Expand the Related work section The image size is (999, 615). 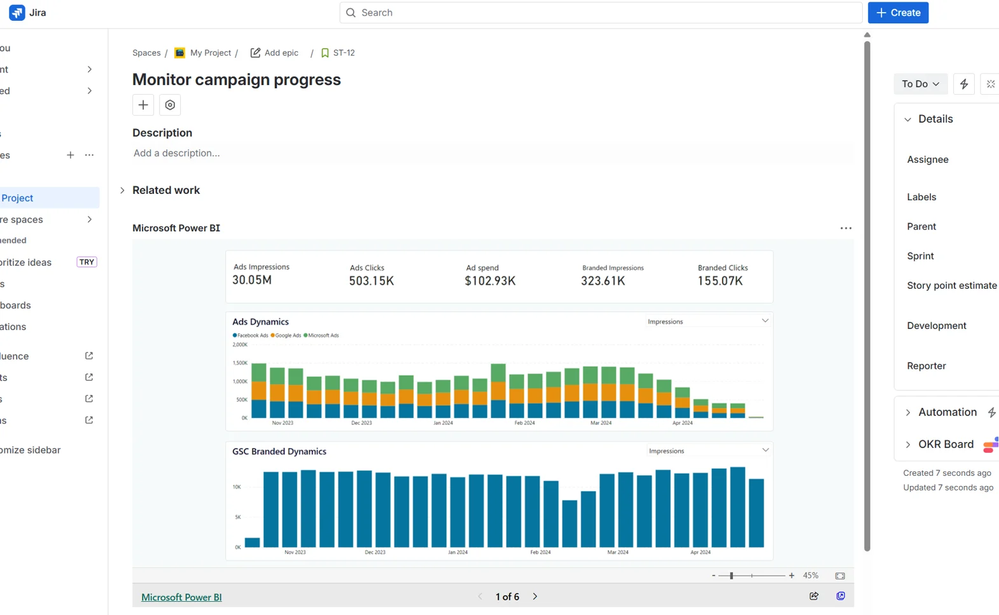[122, 190]
